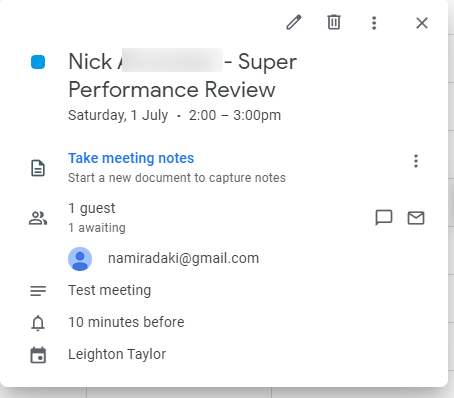Screen dimensions: 454x398
Task: Close the event details popup
Action: point(422,23)
